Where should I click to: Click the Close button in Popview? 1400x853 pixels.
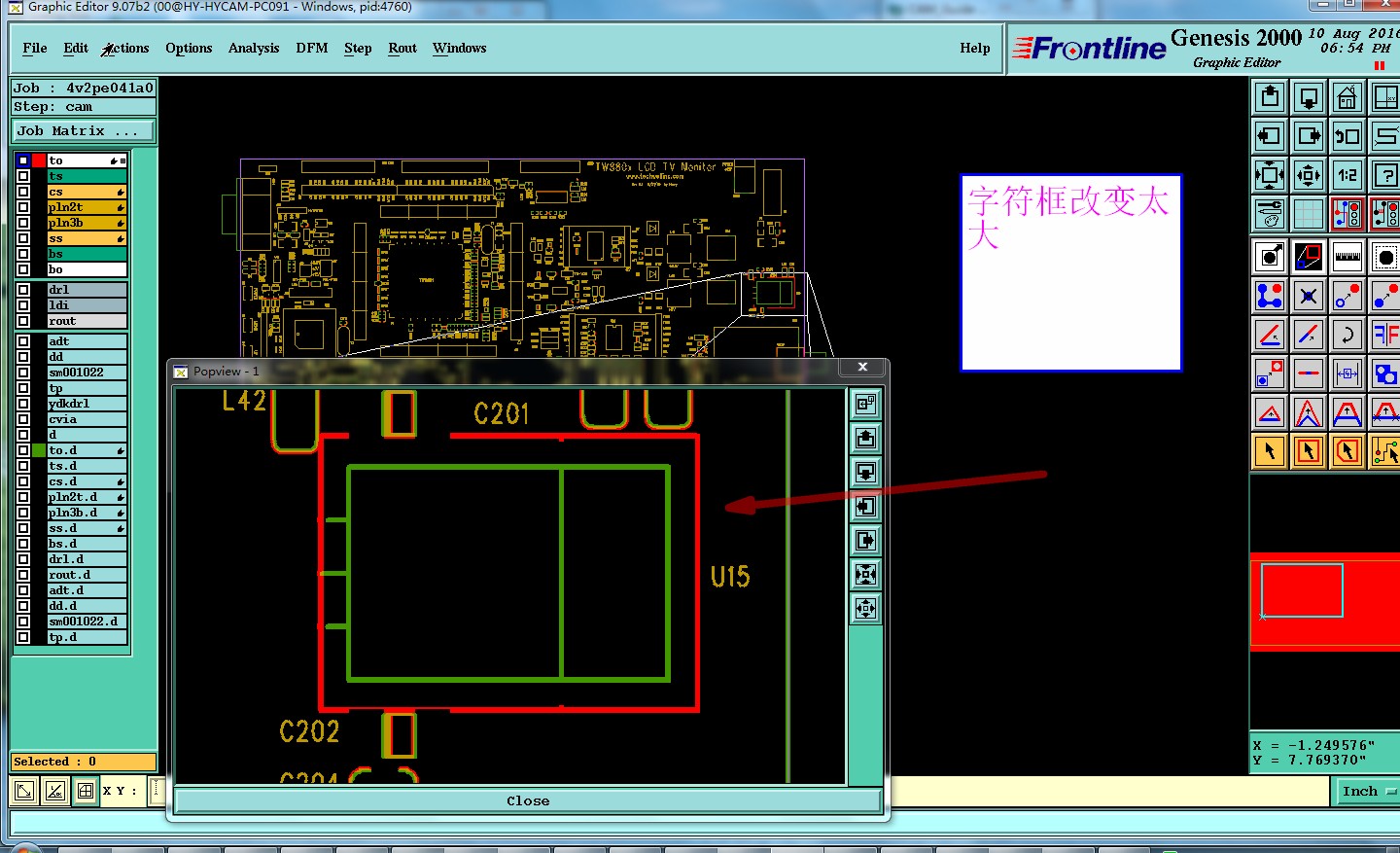[528, 801]
